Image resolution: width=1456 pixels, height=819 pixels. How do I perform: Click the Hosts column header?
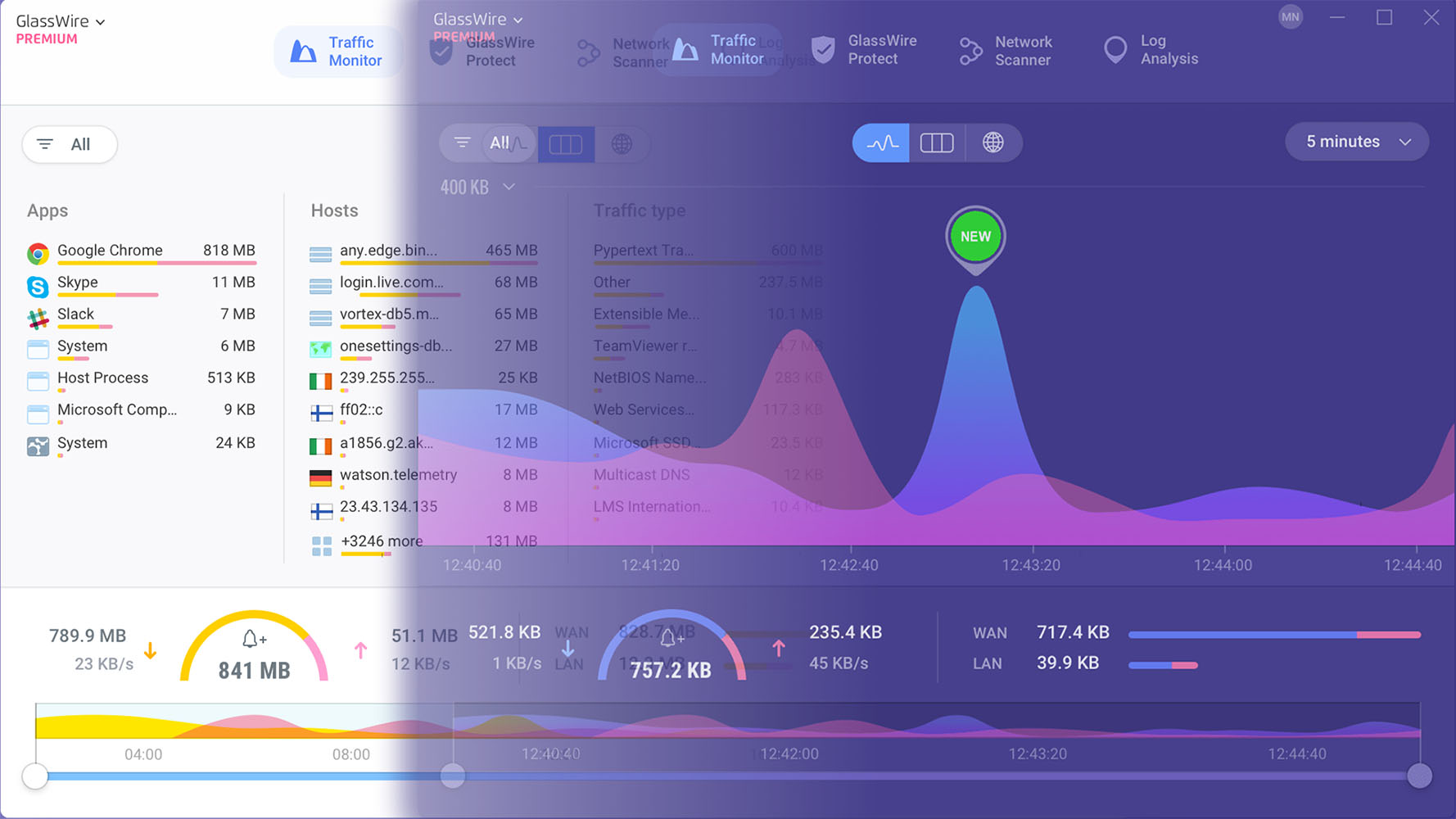334,210
